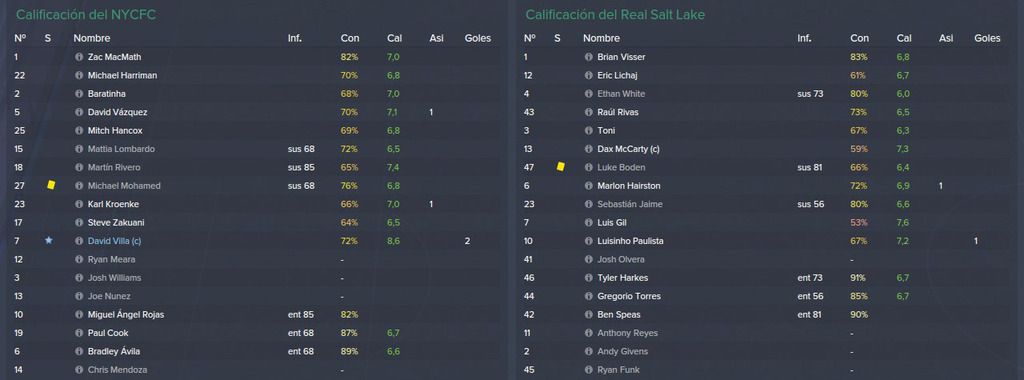This screenshot has height=380, width=1024.
Task: Click info icon beside Tyler Harkes
Action: (588, 278)
